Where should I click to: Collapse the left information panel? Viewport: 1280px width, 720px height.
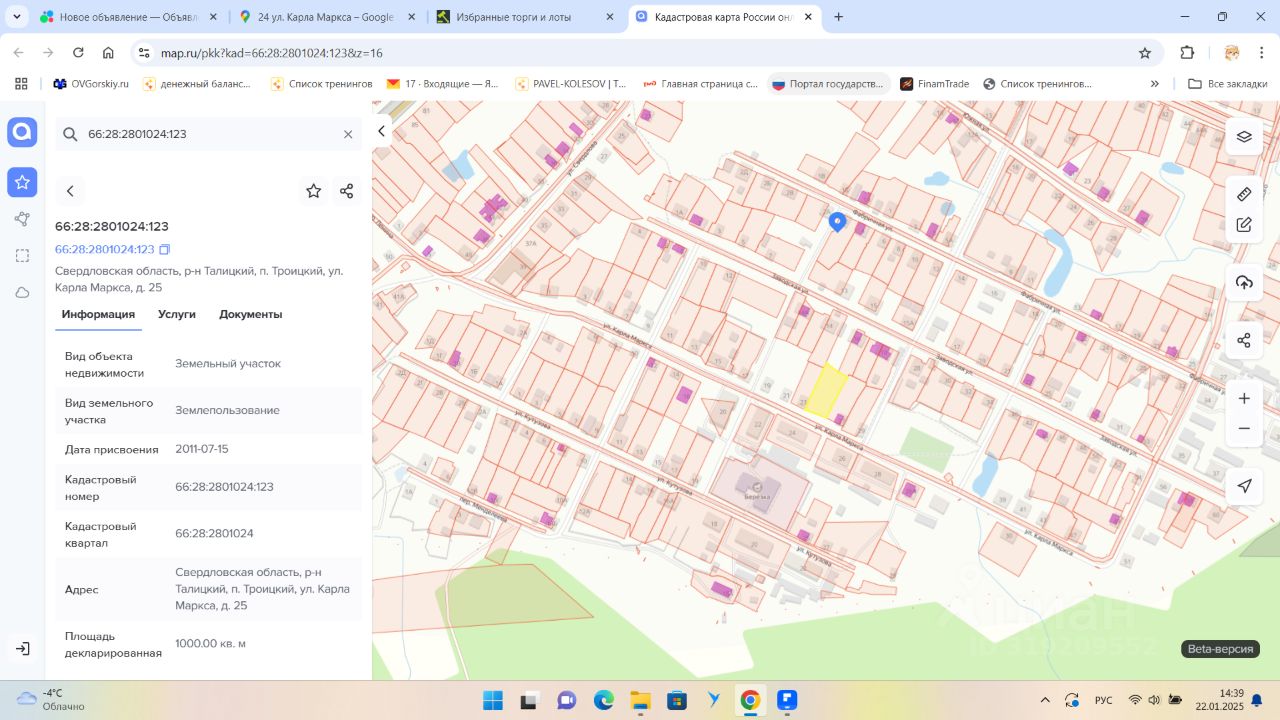click(x=381, y=131)
